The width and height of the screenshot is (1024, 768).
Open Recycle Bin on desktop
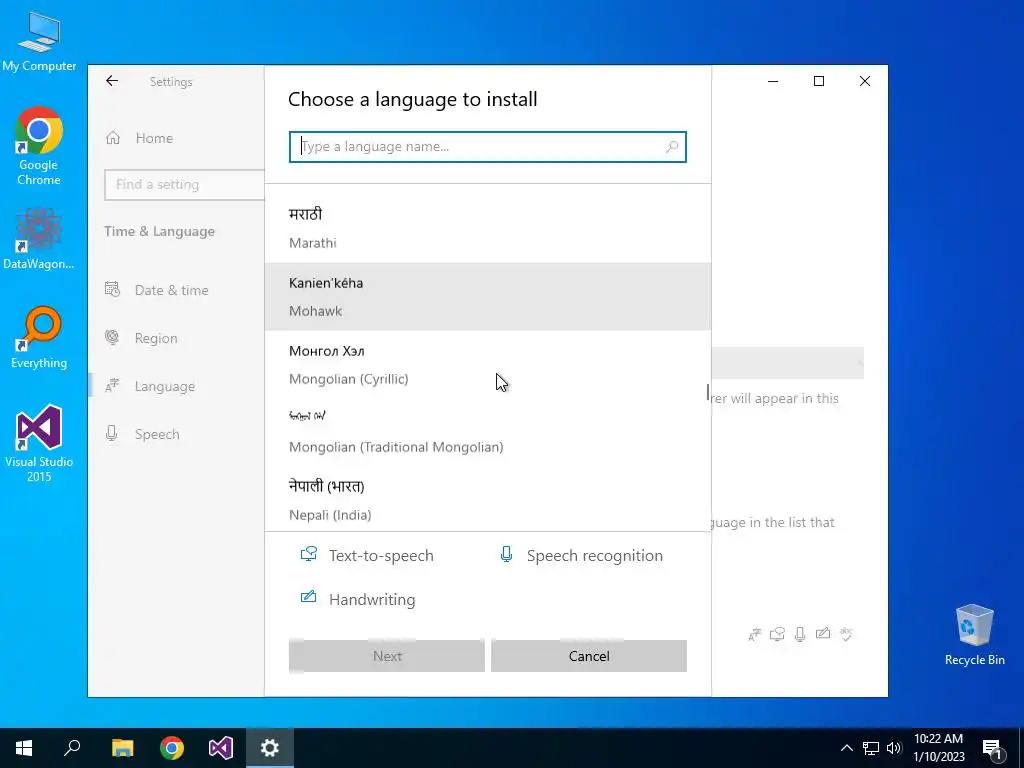click(x=974, y=635)
